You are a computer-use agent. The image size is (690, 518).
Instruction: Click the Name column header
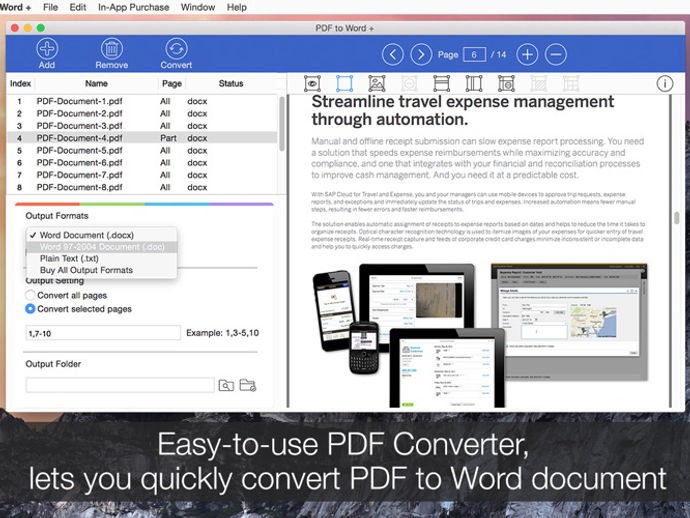pos(96,83)
